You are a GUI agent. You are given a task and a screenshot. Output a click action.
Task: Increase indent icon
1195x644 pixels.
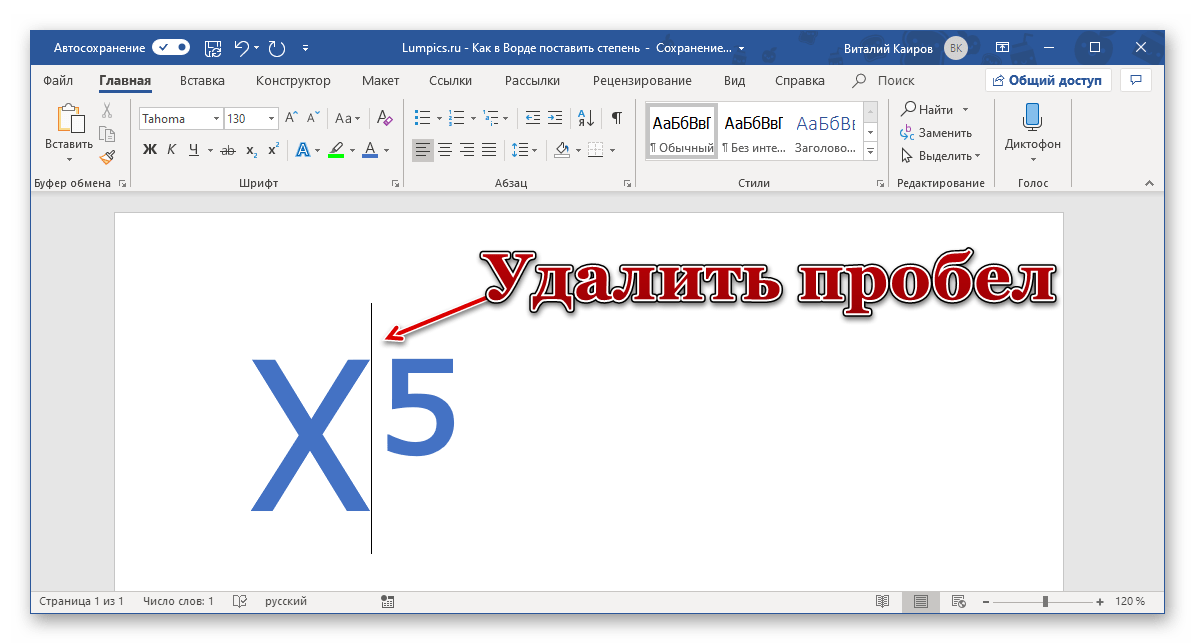click(x=555, y=118)
